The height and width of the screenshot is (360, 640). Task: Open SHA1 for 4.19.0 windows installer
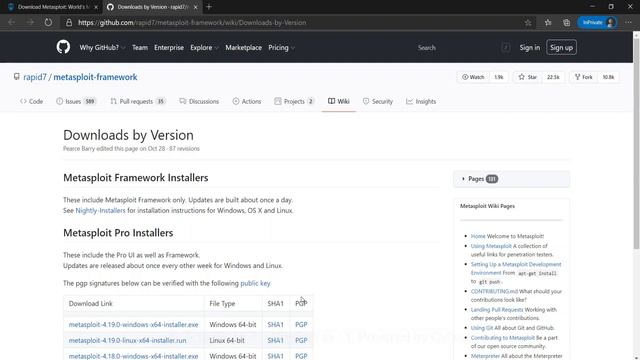[275, 324]
